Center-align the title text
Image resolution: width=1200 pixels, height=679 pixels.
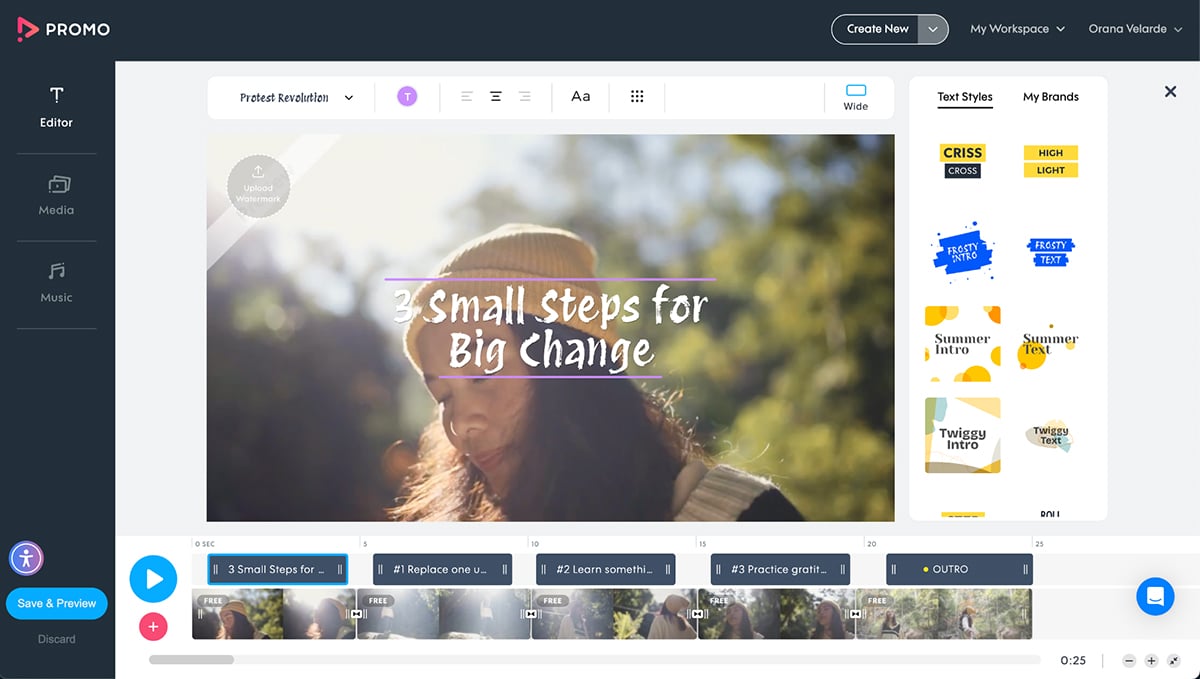coord(495,96)
